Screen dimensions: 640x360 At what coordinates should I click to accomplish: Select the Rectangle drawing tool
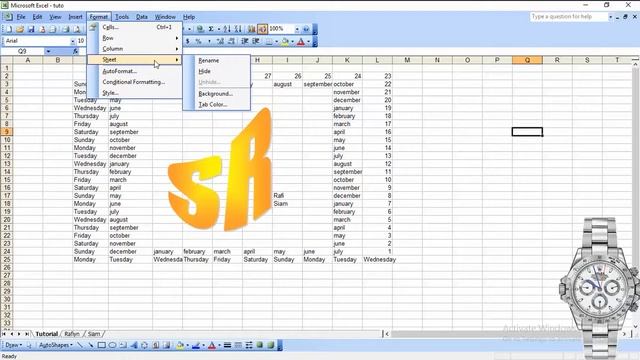(x=101, y=345)
